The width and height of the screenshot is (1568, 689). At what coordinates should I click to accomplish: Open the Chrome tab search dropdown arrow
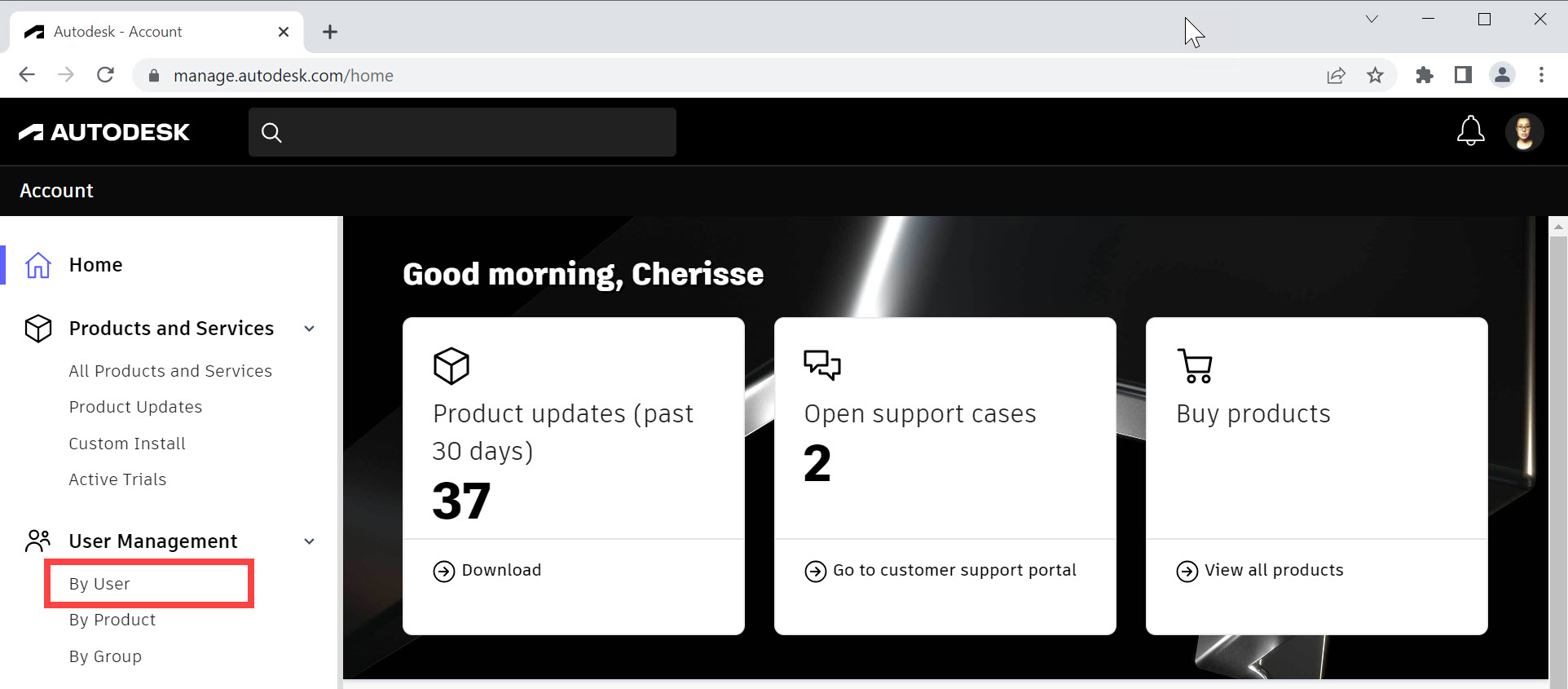pos(1372,19)
